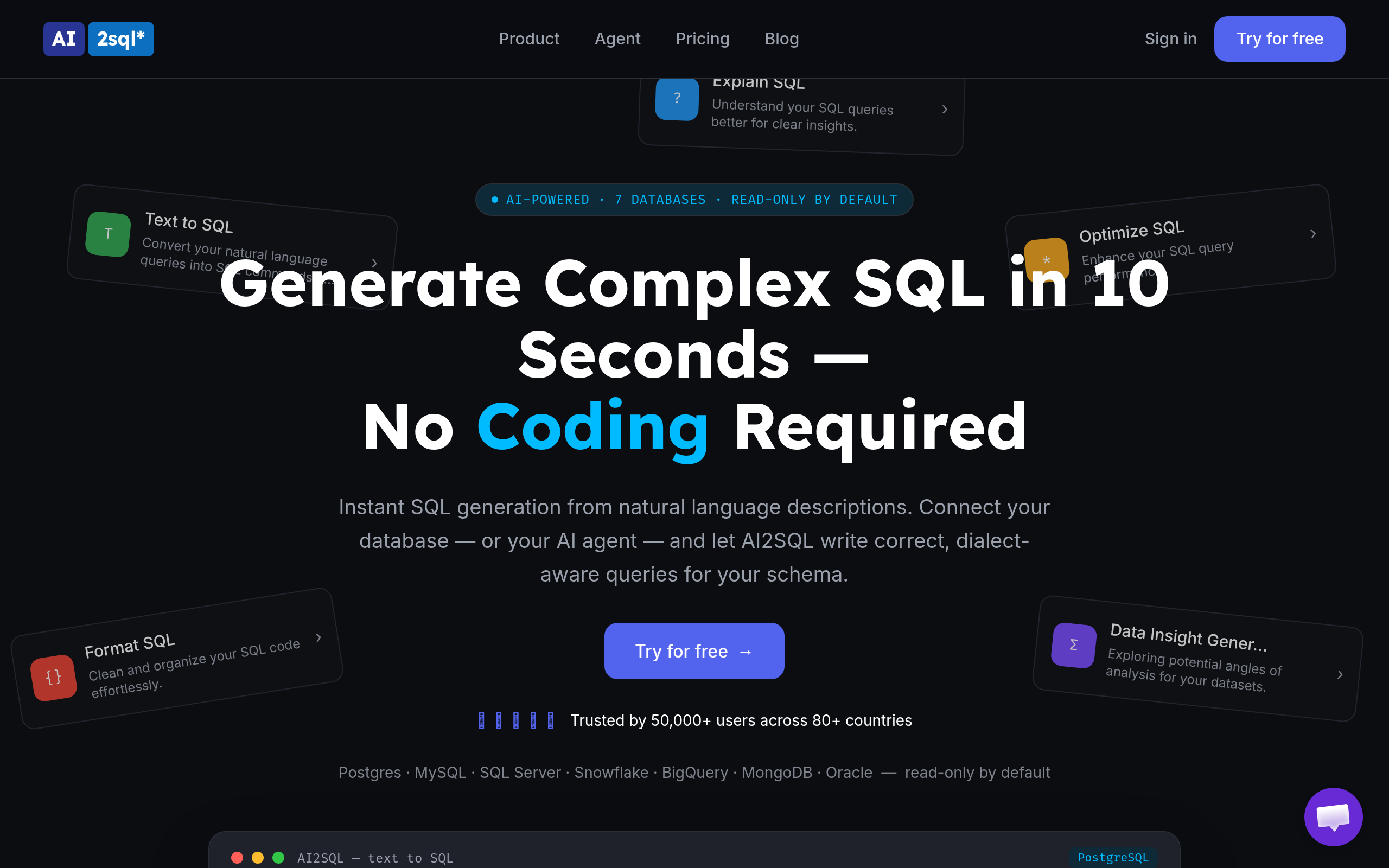Expand the Data Insight Generator card chevron
Viewport: 1389px width, 868px height.
[1340, 674]
